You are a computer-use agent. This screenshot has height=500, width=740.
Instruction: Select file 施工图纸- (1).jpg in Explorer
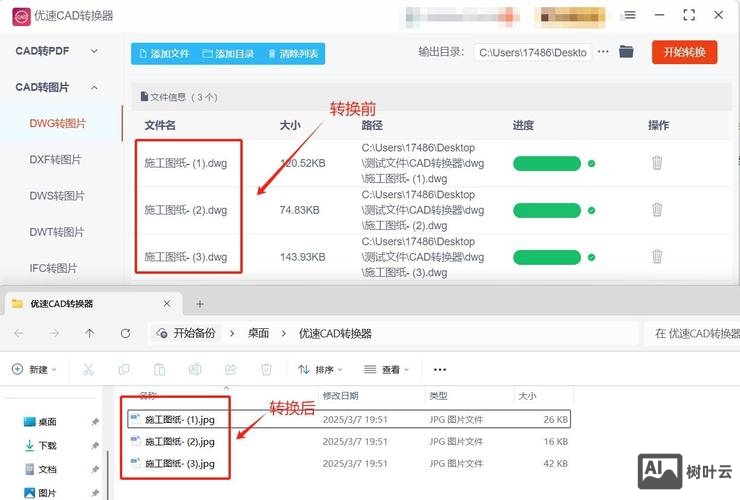tap(349, 419)
